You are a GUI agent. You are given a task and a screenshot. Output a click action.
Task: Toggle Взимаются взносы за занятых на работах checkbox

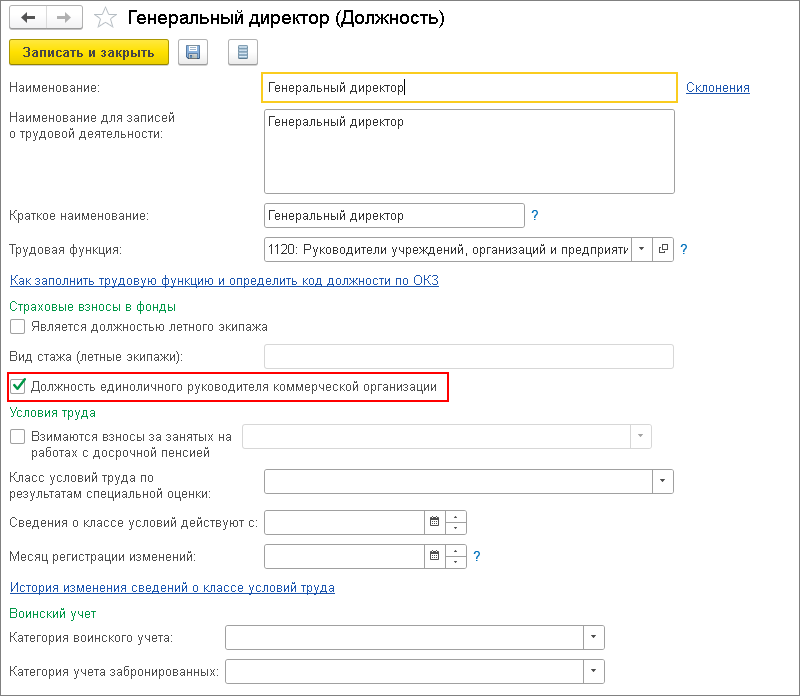pos(17,436)
